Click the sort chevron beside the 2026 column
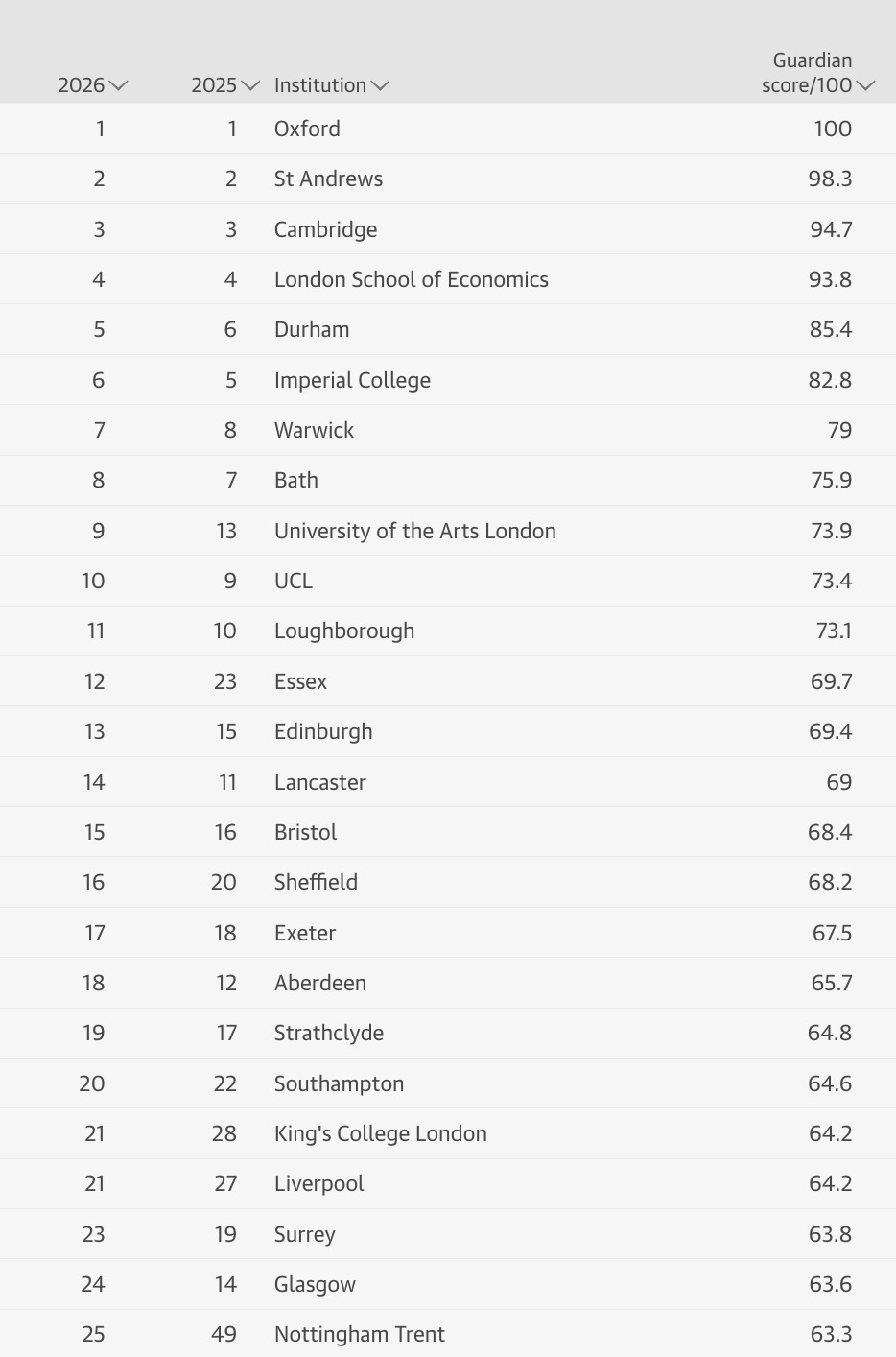Viewport: 896px width, 1357px height. [x=118, y=85]
